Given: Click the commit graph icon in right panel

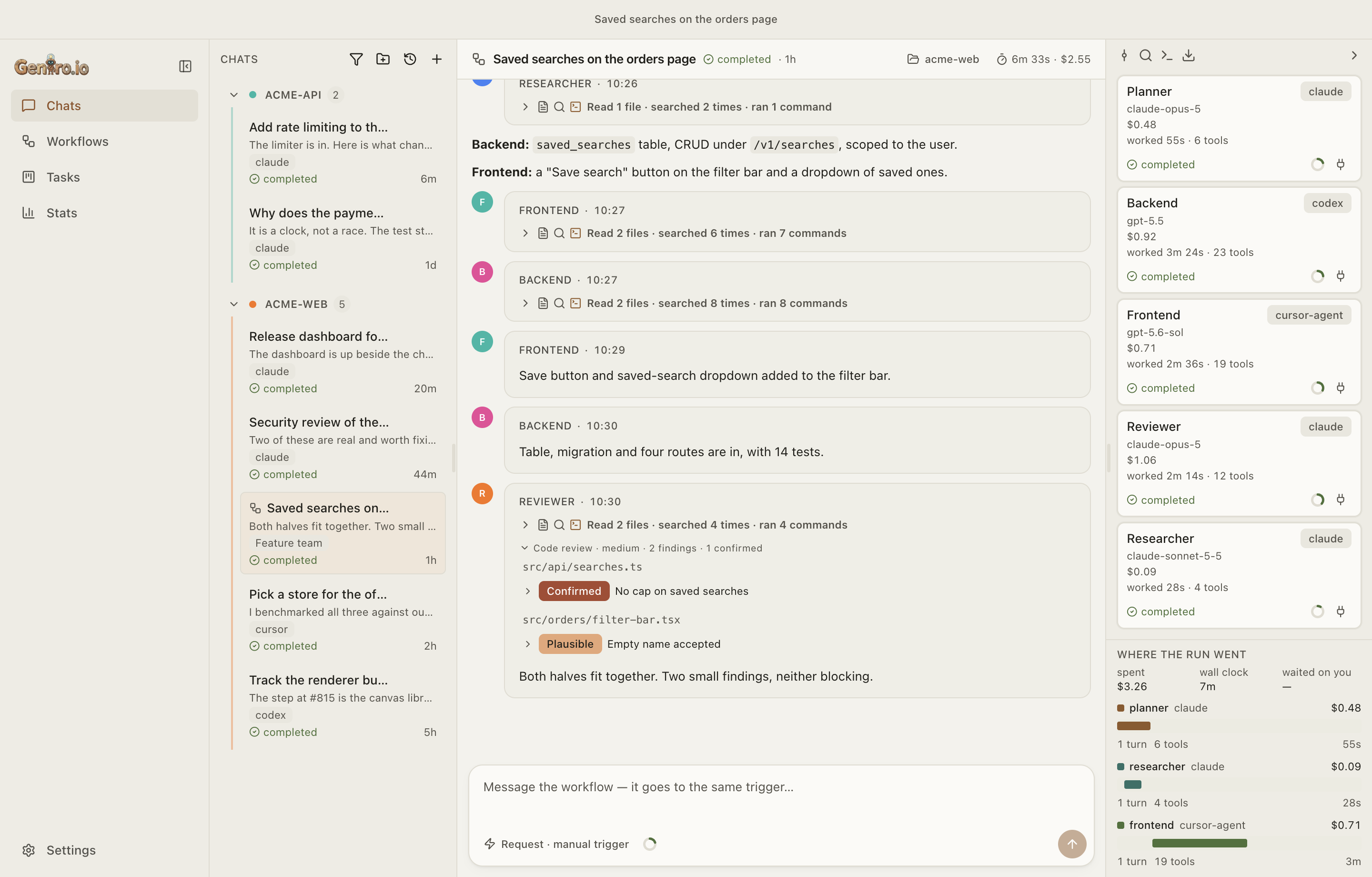Looking at the screenshot, I should pos(1124,55).
